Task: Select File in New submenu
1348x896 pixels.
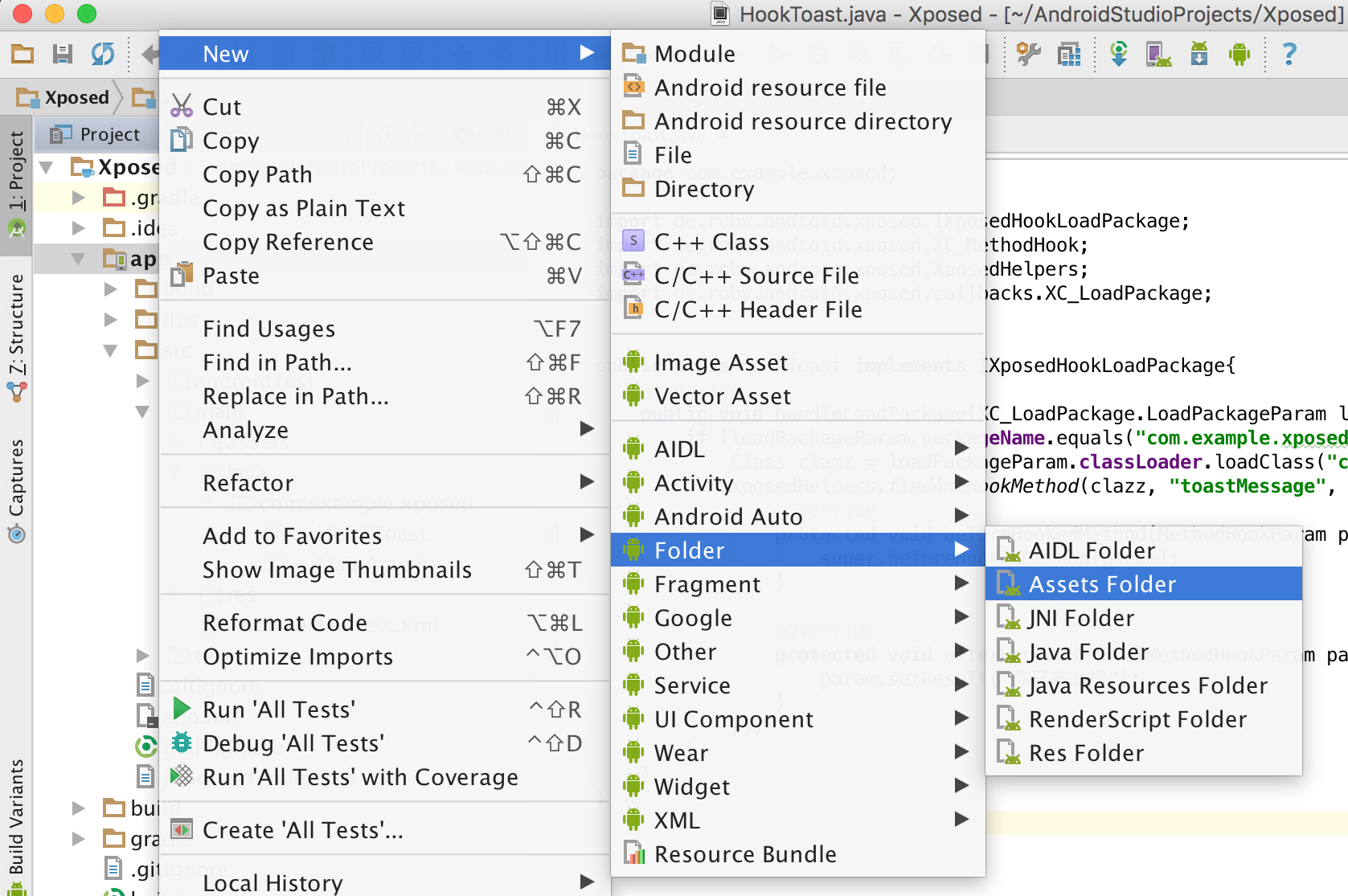Action: pos(798,155)
